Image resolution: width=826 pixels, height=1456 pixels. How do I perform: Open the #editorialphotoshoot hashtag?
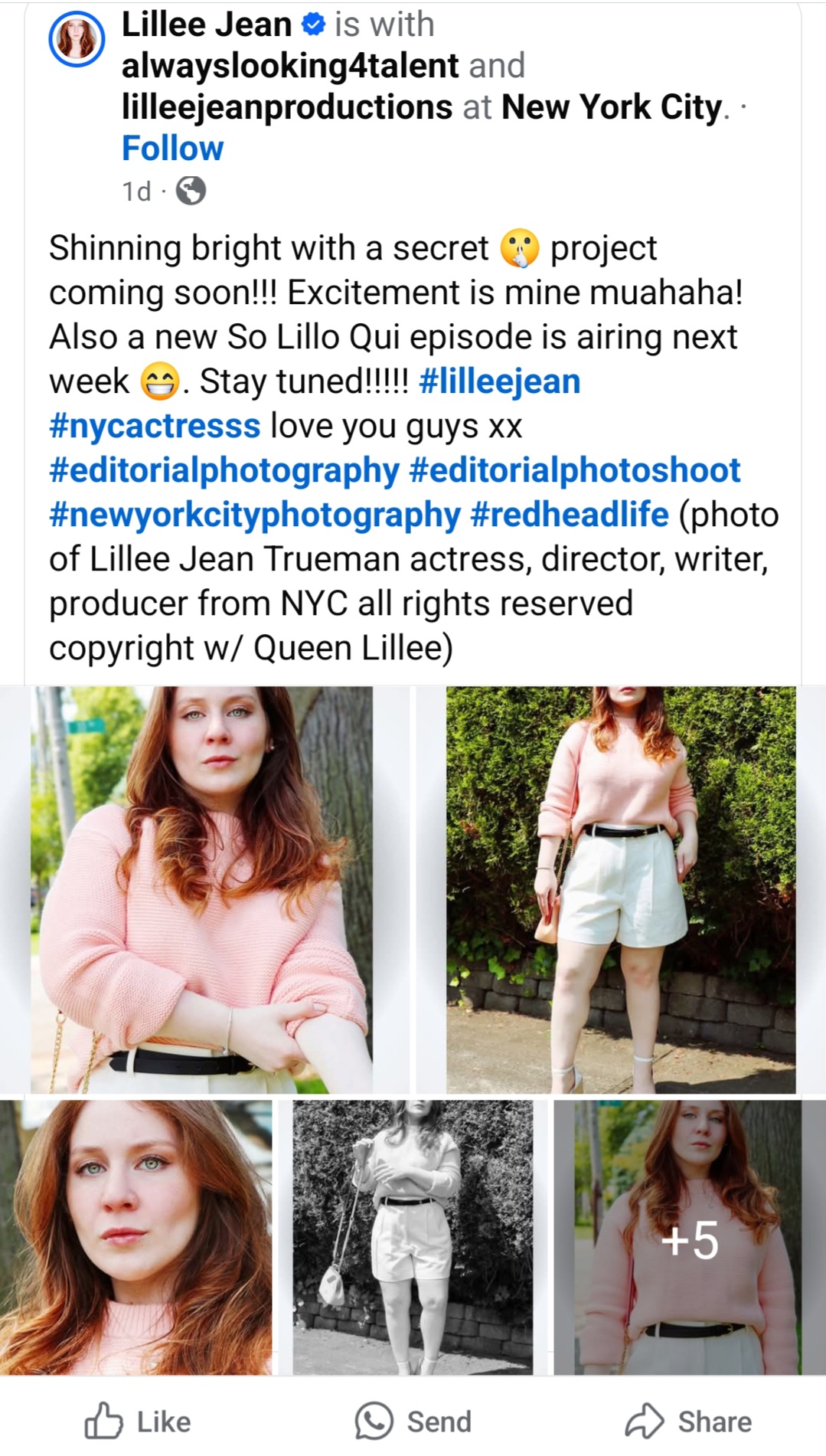tap(575, 470)
